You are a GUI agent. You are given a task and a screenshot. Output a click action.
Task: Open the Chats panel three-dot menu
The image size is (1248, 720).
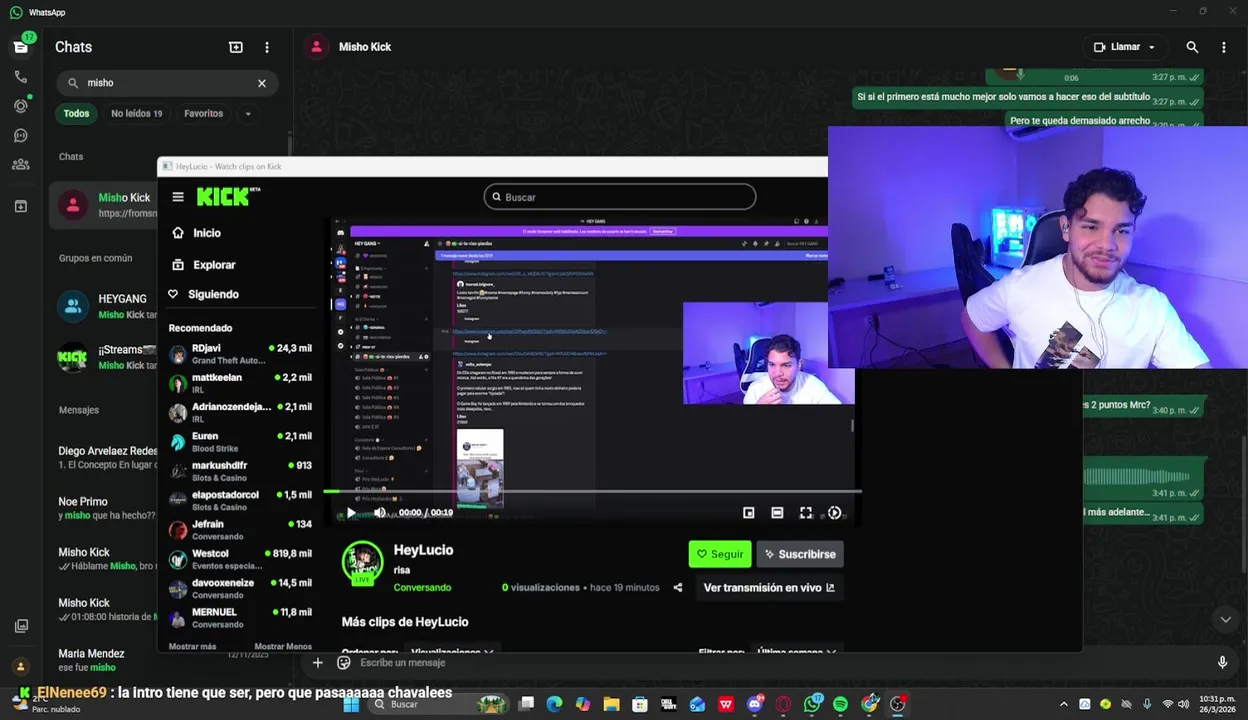[267, 47]
